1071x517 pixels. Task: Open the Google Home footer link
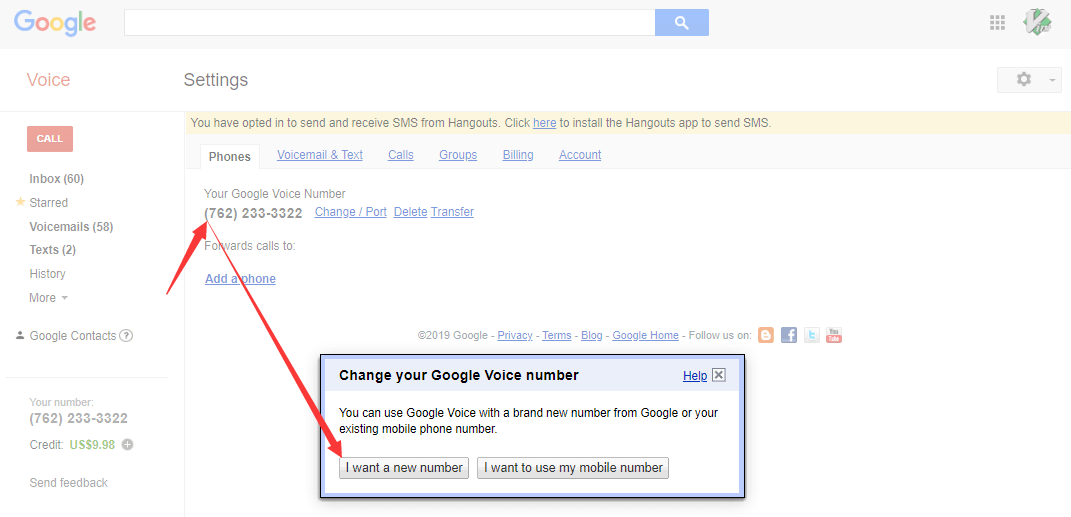645,335
